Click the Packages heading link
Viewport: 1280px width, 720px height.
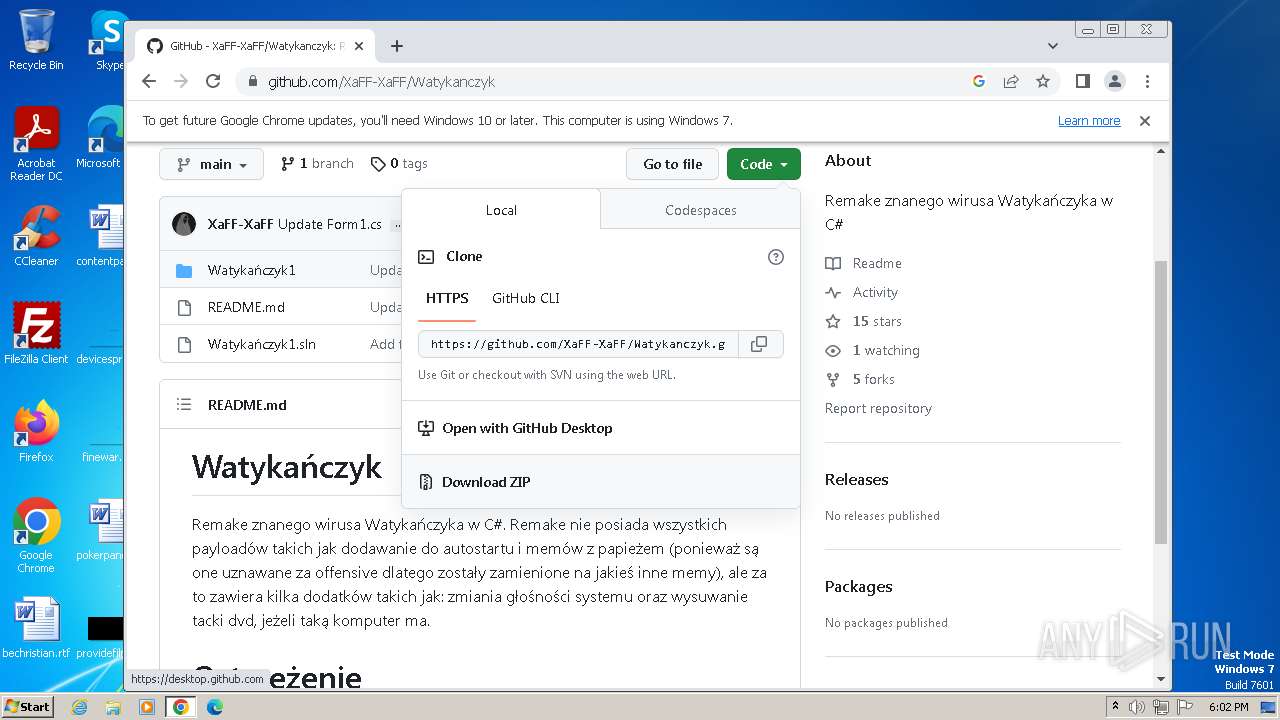(x=859, y=586)
